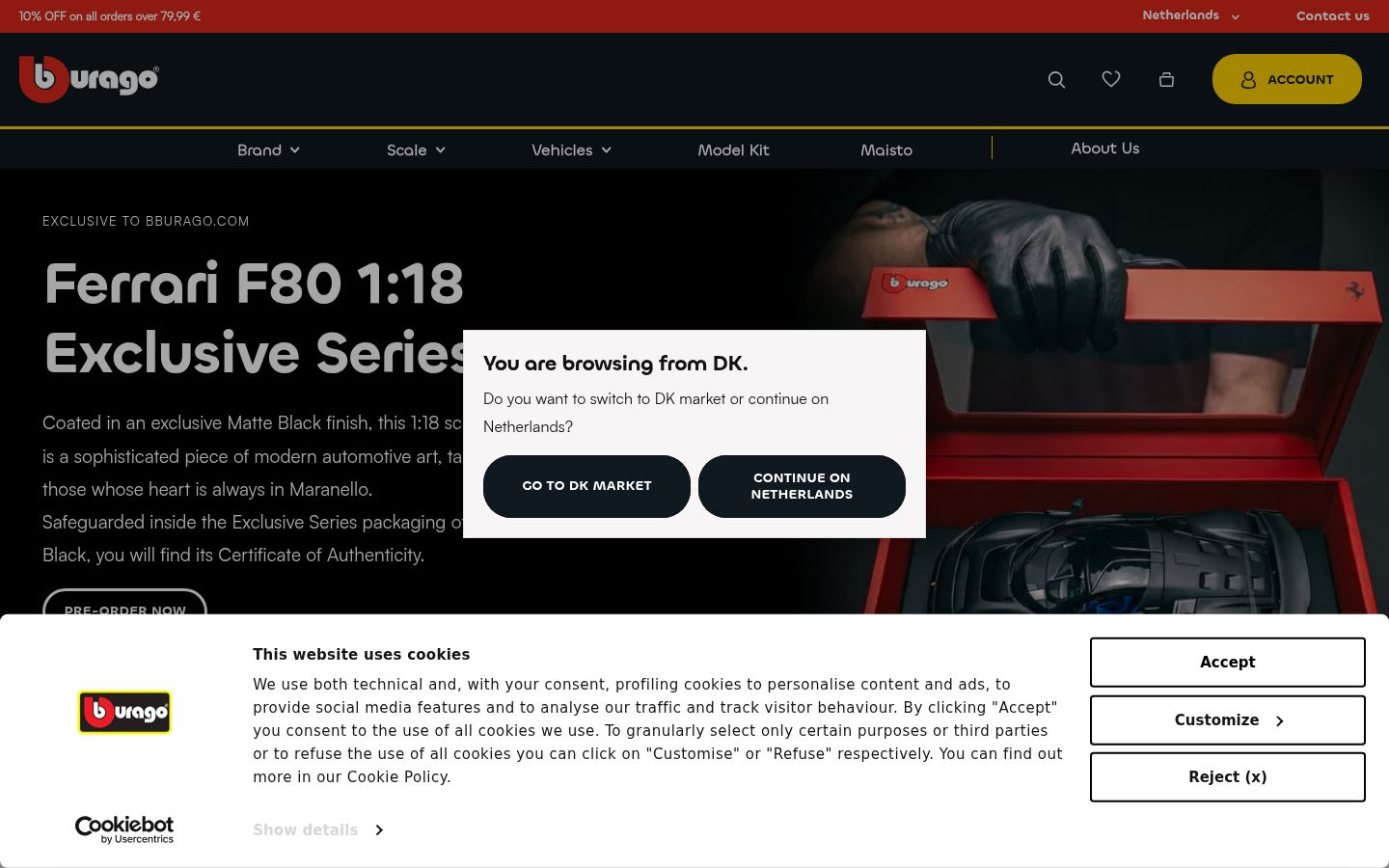Open the shopping cart icon
This screenshot has height=868, width=1389.
1166,80
